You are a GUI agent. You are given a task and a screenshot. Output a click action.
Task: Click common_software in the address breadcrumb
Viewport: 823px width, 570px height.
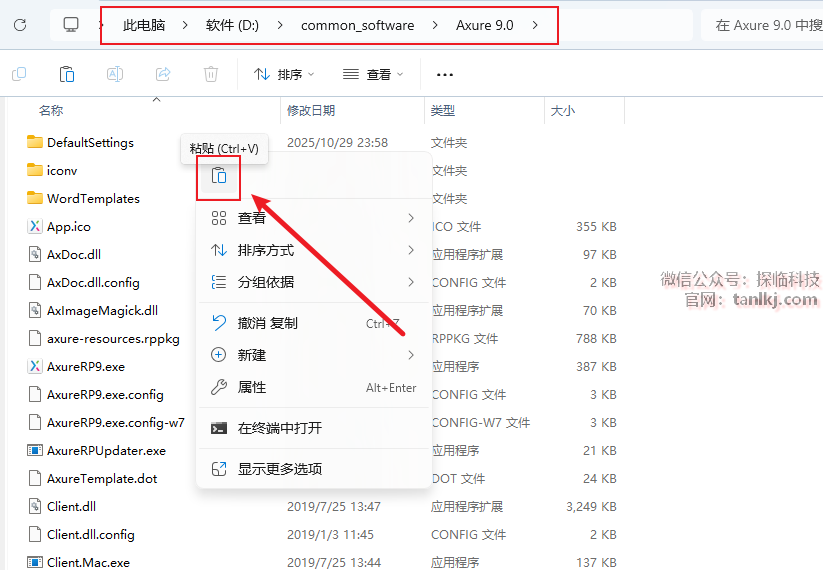pos(357,25)
